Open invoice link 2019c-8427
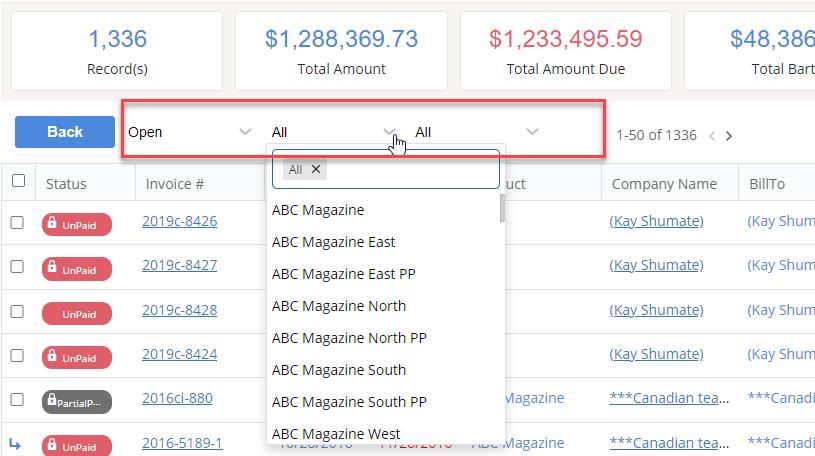 (179, 265)
